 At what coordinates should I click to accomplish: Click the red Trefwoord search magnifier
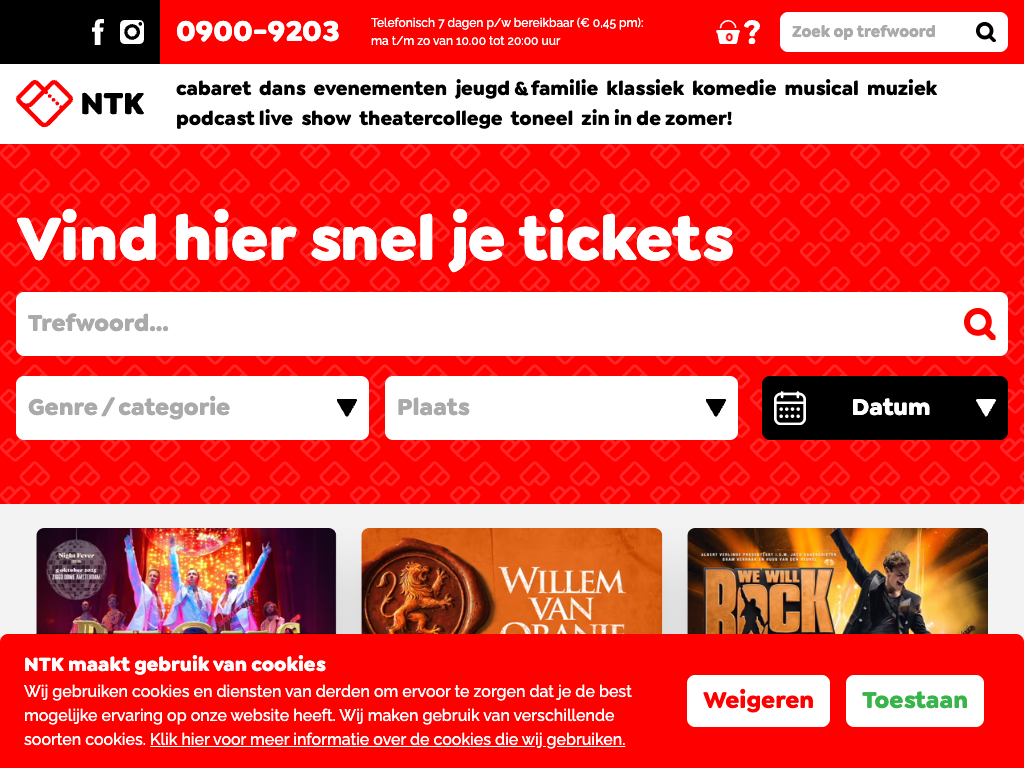coord(979,324)
